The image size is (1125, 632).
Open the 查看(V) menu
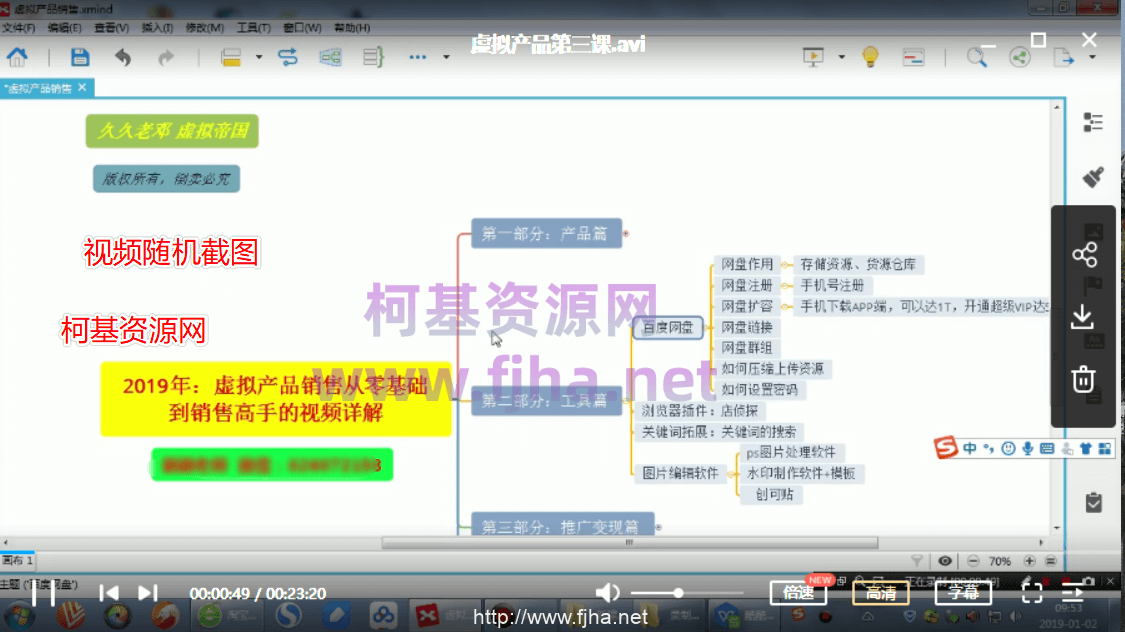(111, 27)
